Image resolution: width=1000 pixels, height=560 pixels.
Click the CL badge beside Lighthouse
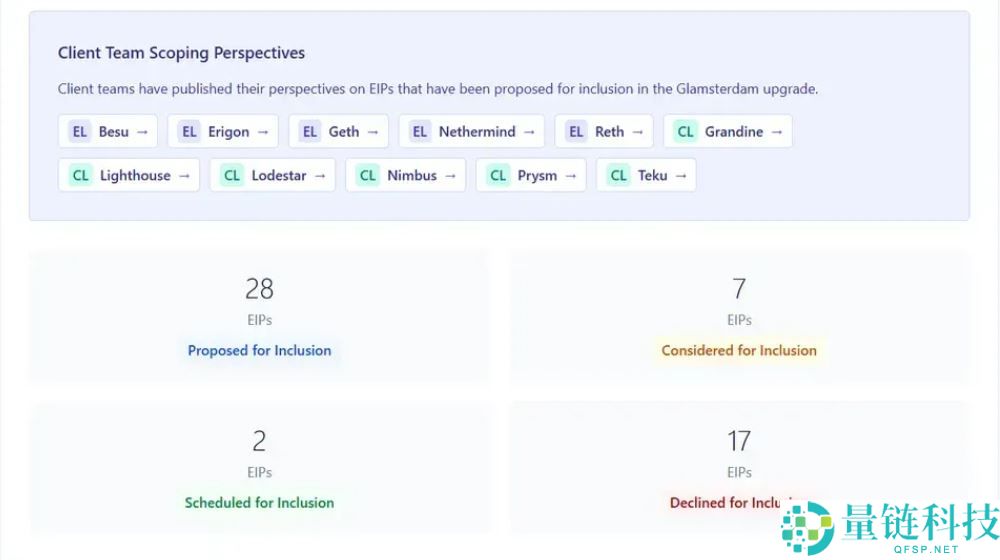81,175
